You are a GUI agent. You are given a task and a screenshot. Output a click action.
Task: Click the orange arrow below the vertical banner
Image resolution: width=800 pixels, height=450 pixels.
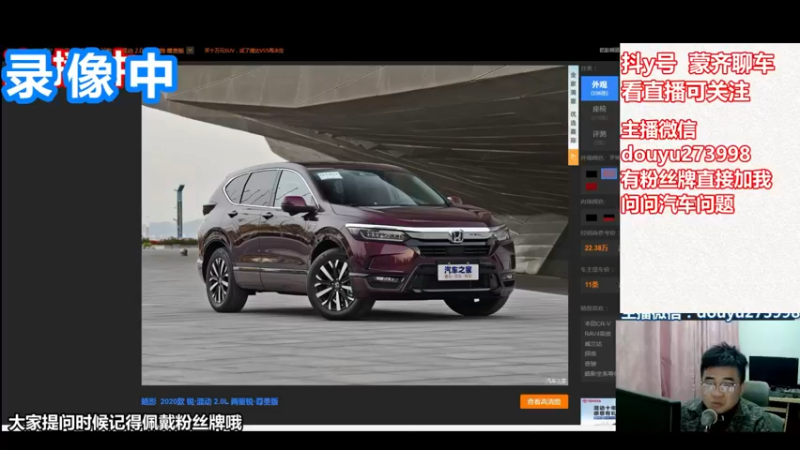pos(573,158)
